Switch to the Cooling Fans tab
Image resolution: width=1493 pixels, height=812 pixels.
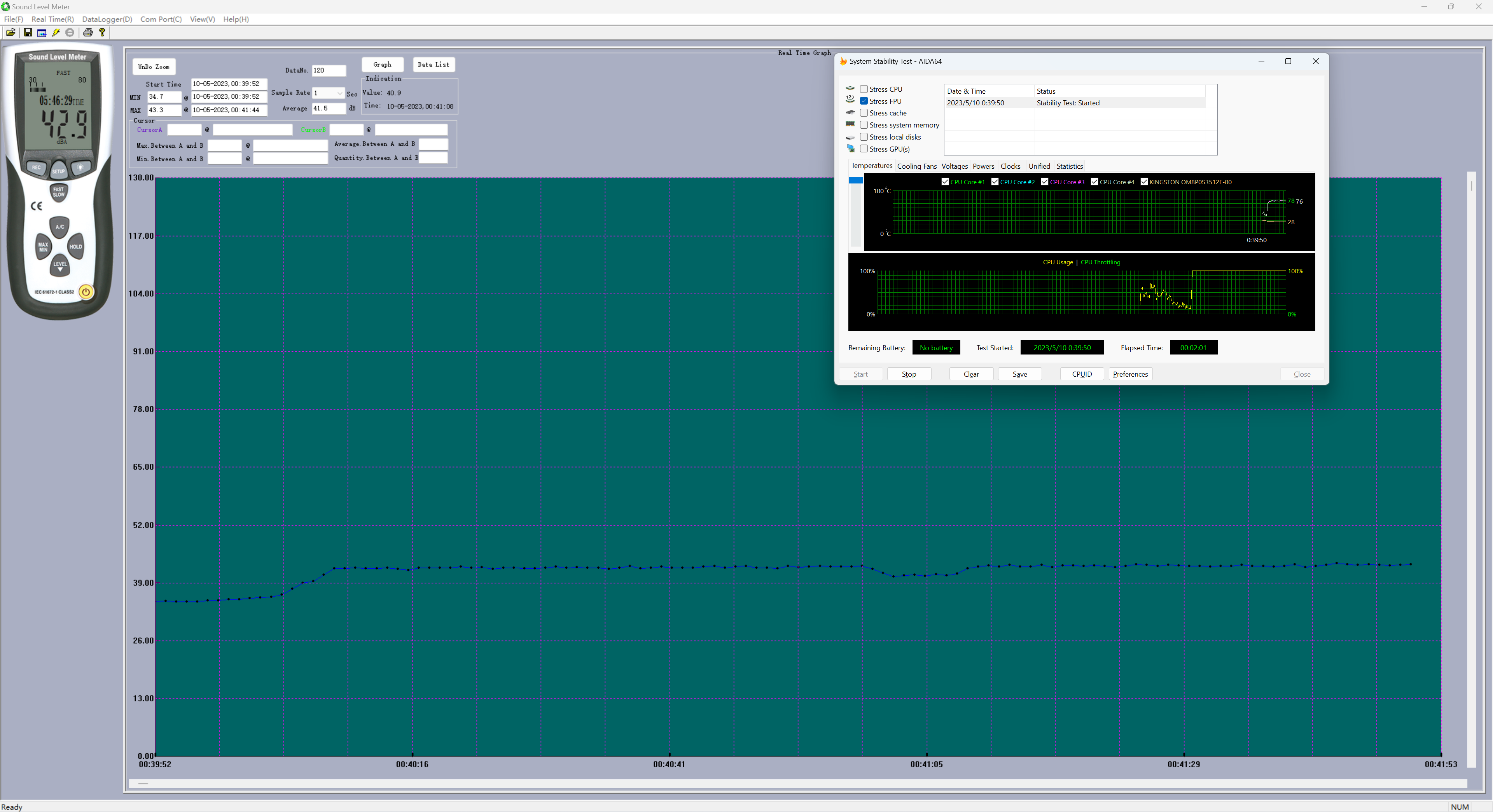click(916, 166)
